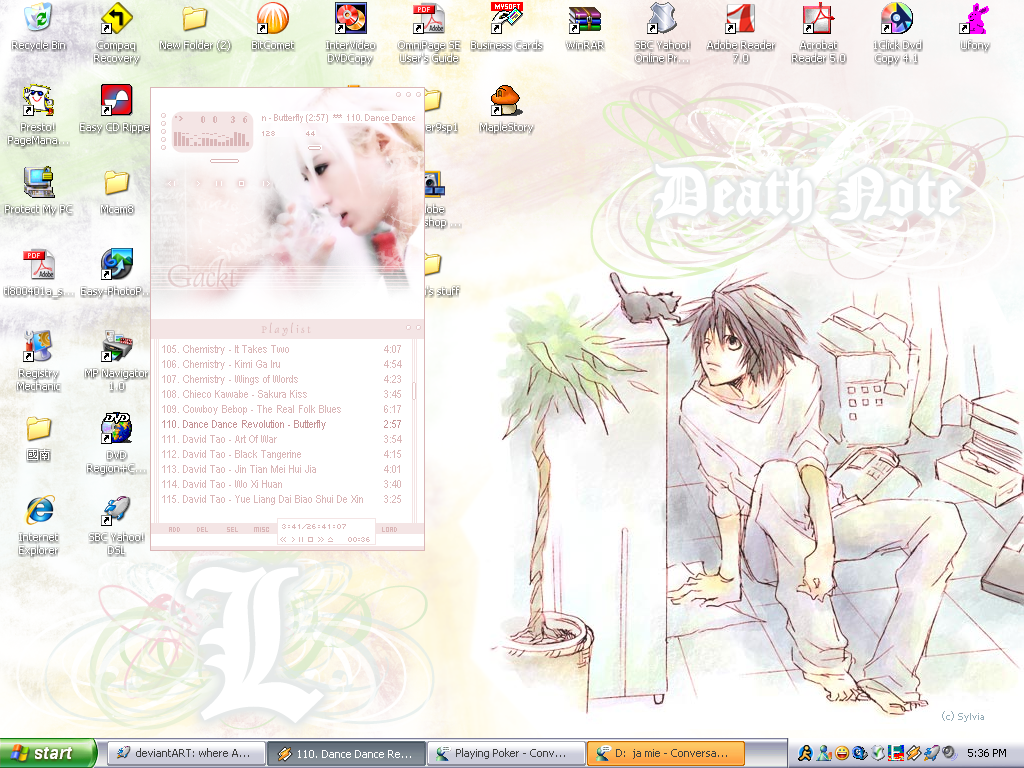
Task: Open the SBC Yahoo! DSL rocket shortcut
Action: pos(116,526)
